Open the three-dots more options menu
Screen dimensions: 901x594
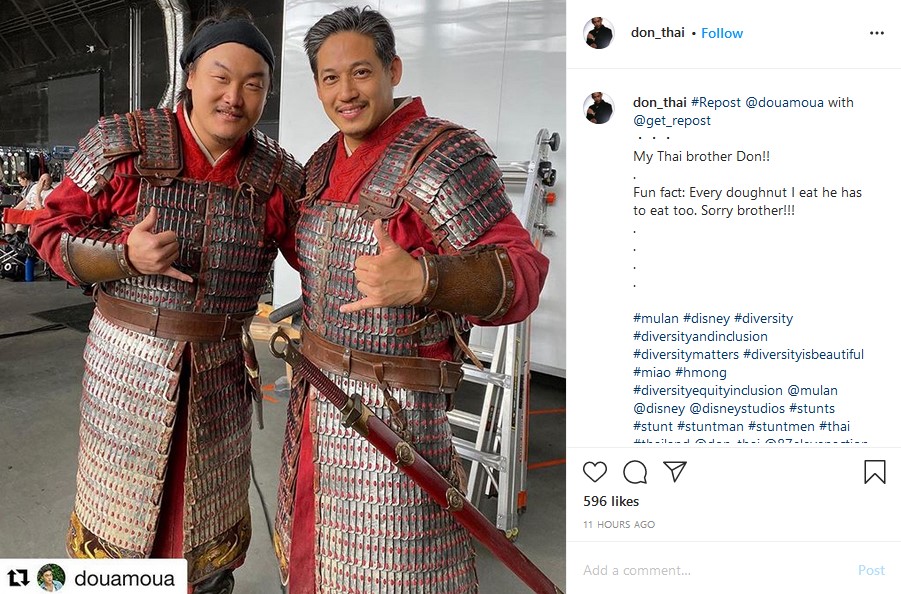(877, 33)
